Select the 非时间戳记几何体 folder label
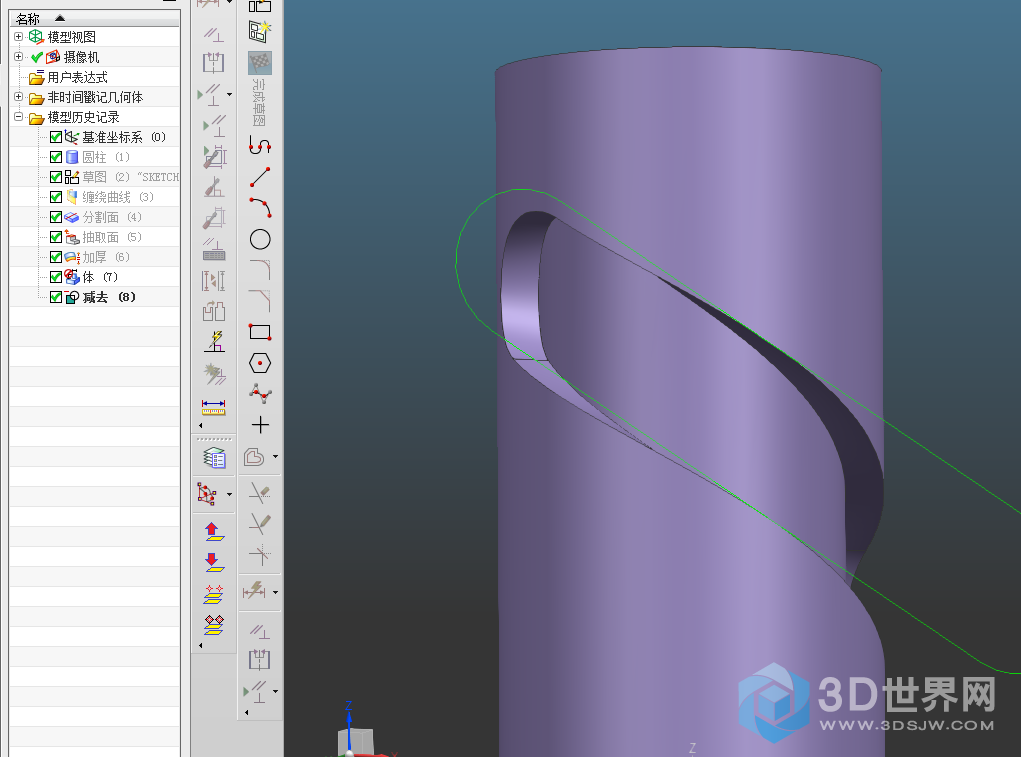 click(x=95, y=98)
